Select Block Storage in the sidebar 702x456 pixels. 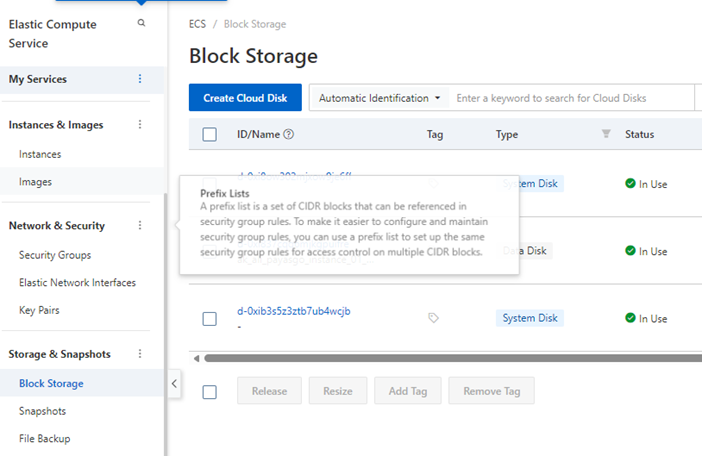click(51, 384)
